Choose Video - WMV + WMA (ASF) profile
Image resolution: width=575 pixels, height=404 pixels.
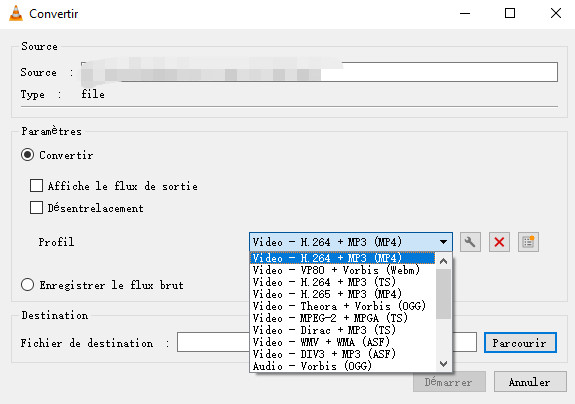[343, 342]
